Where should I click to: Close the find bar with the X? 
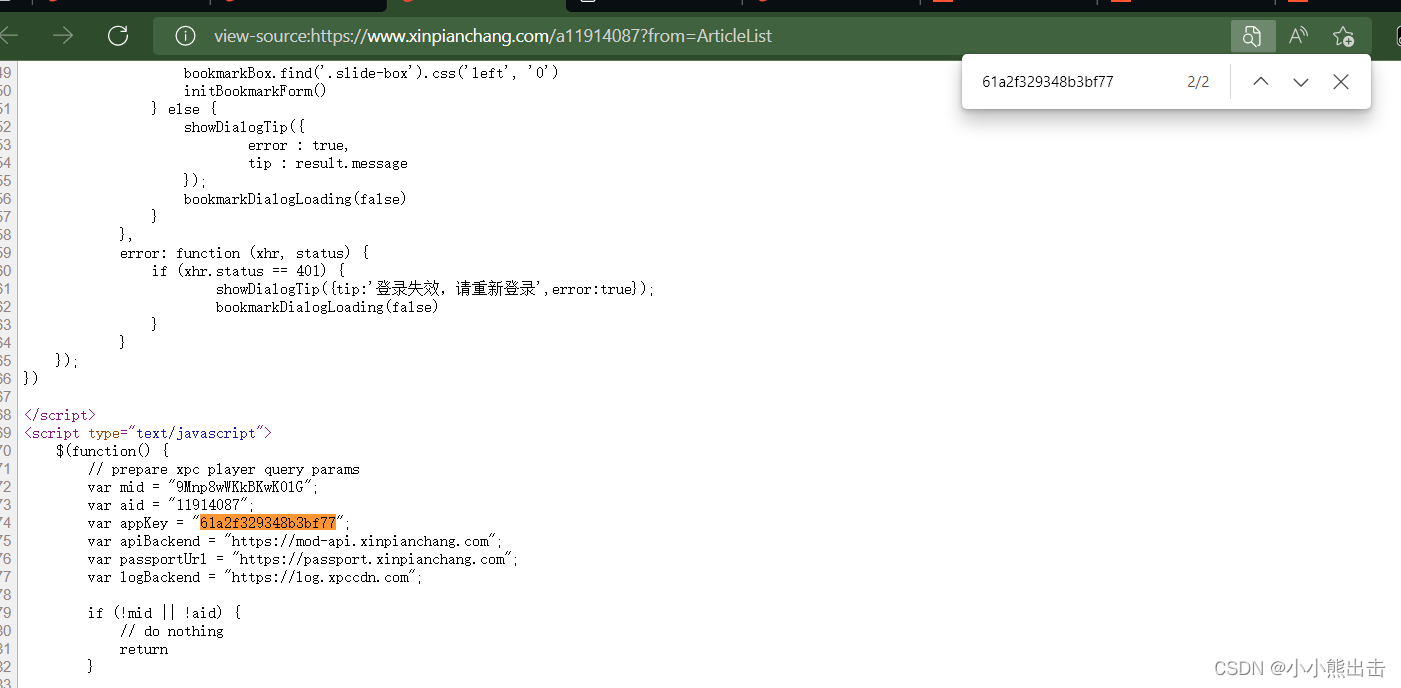coord(1341,82)
